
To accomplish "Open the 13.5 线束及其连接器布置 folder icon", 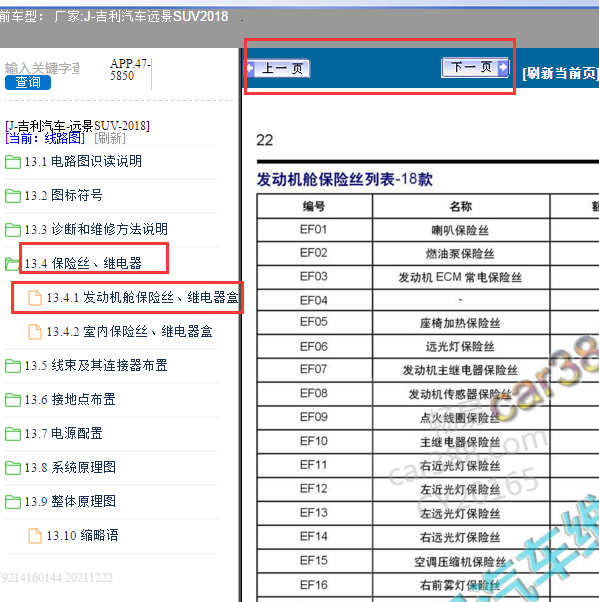I will 13,366.
